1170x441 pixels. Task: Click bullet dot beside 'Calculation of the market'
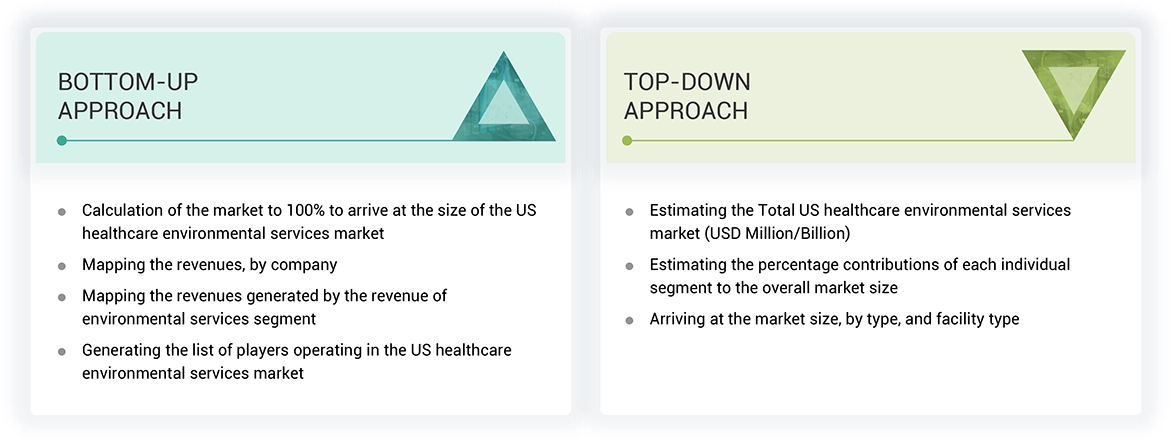[62, 212]
